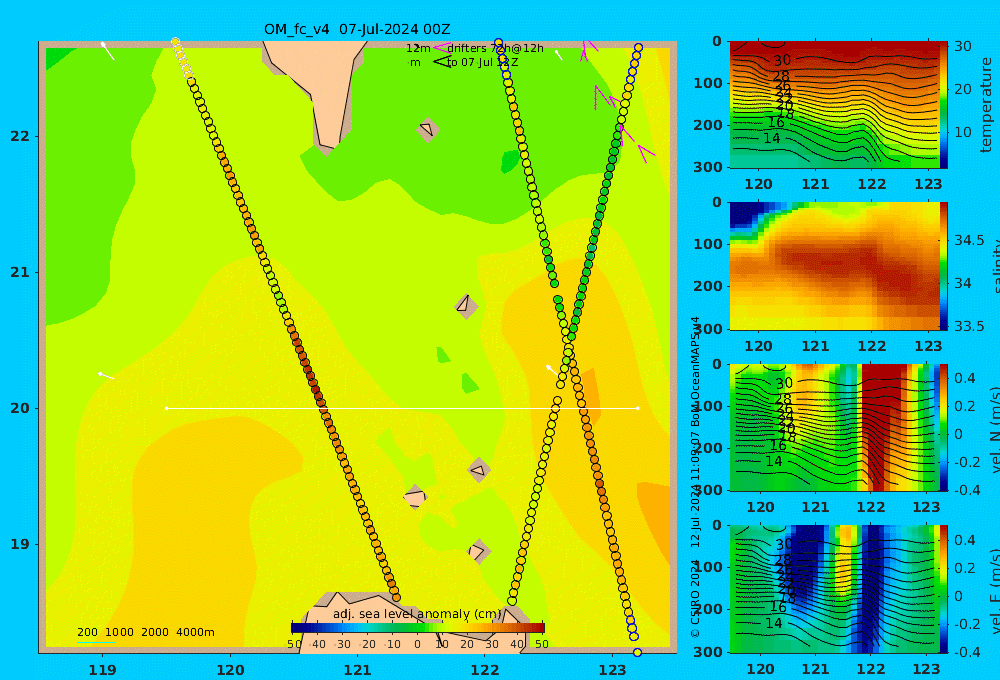
Task: Click the white current arrow in the map's top-left corner
Action: (x=108, y=51)
